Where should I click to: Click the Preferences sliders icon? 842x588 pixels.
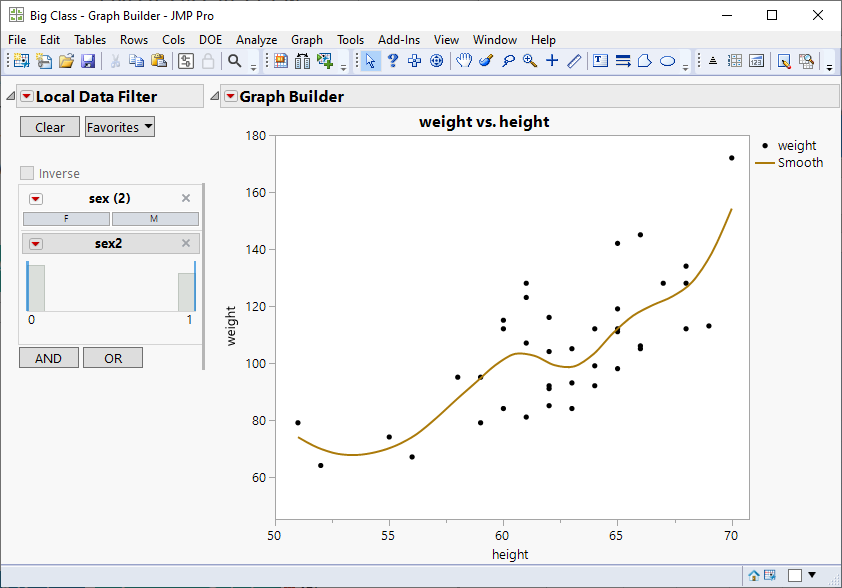[186, 61]
